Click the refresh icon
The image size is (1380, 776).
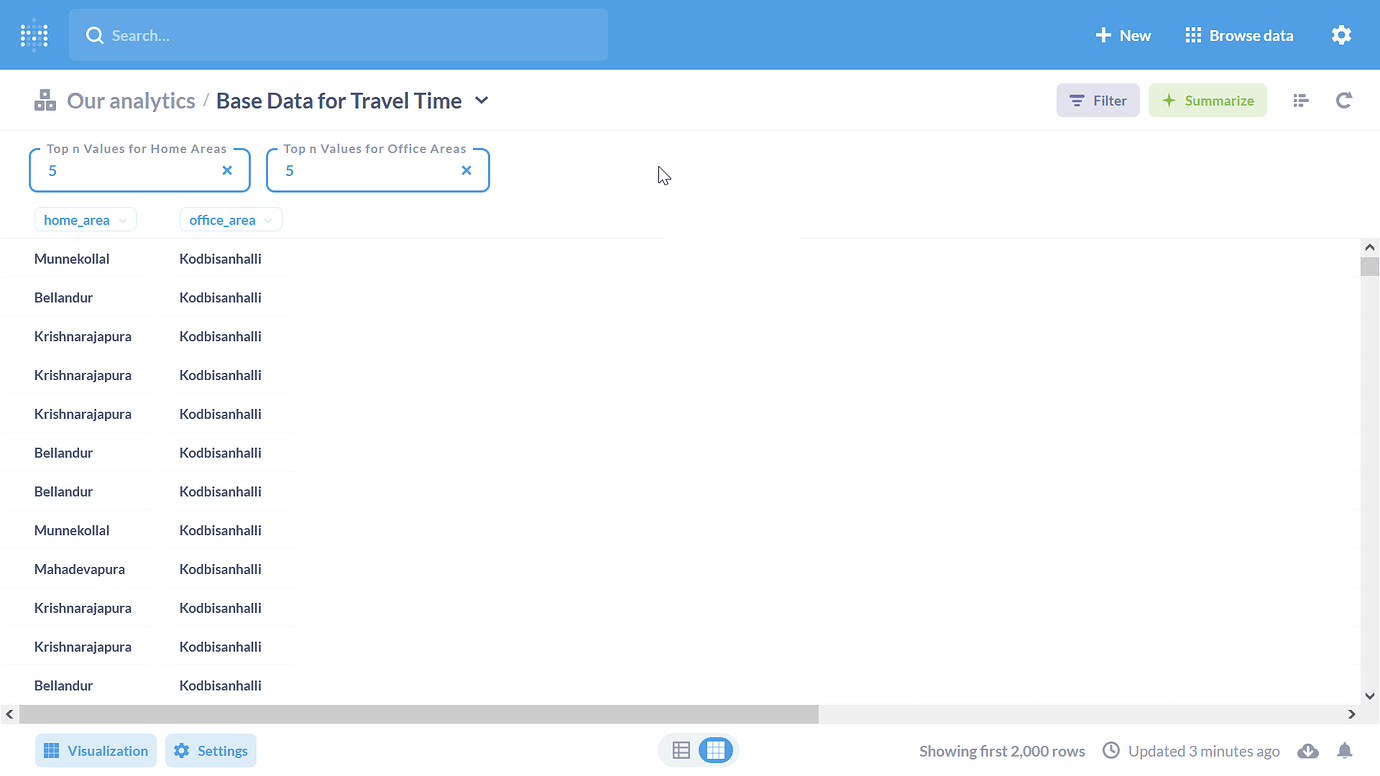point(1344,100)
